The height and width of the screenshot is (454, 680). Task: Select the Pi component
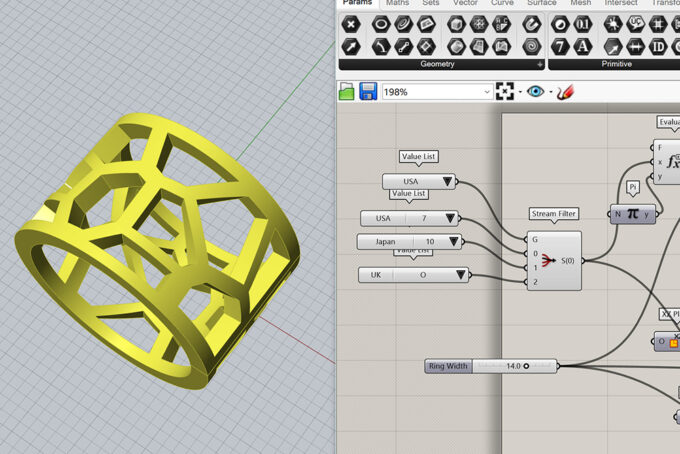coord(633,214)
